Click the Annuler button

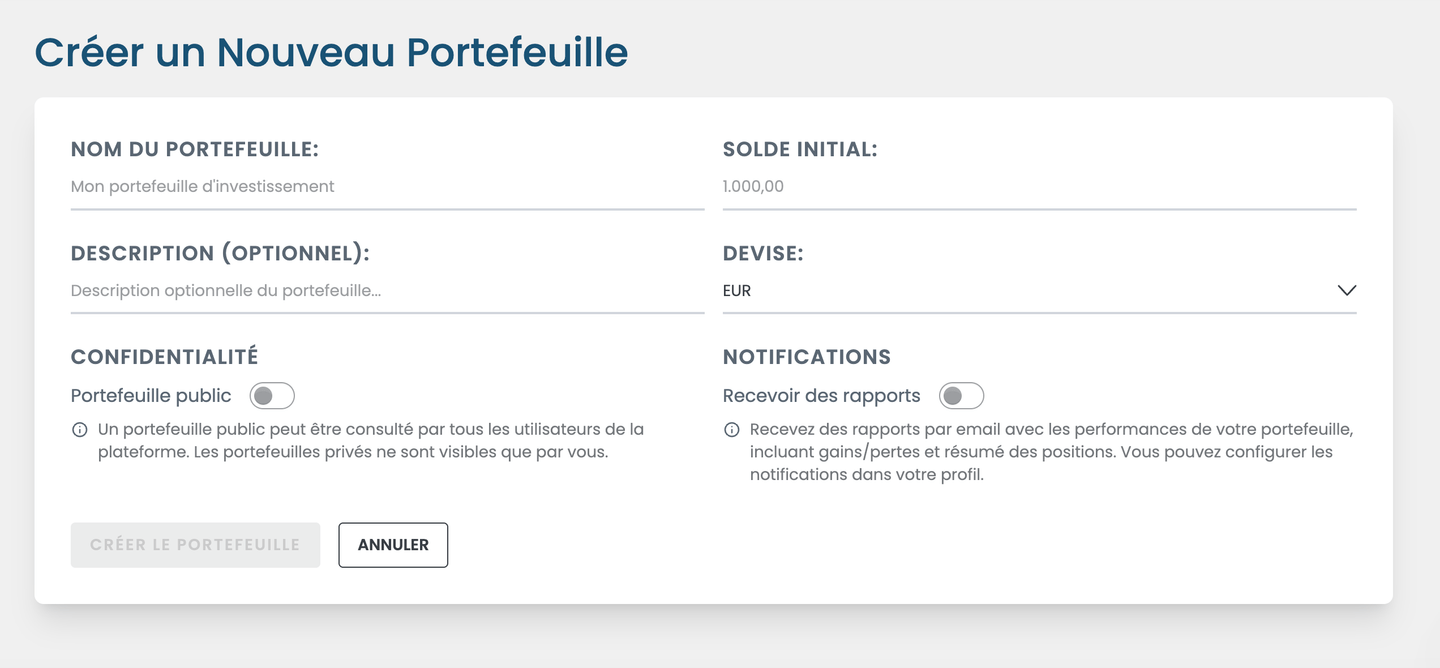pyautogui.click(x=393, y=545)
